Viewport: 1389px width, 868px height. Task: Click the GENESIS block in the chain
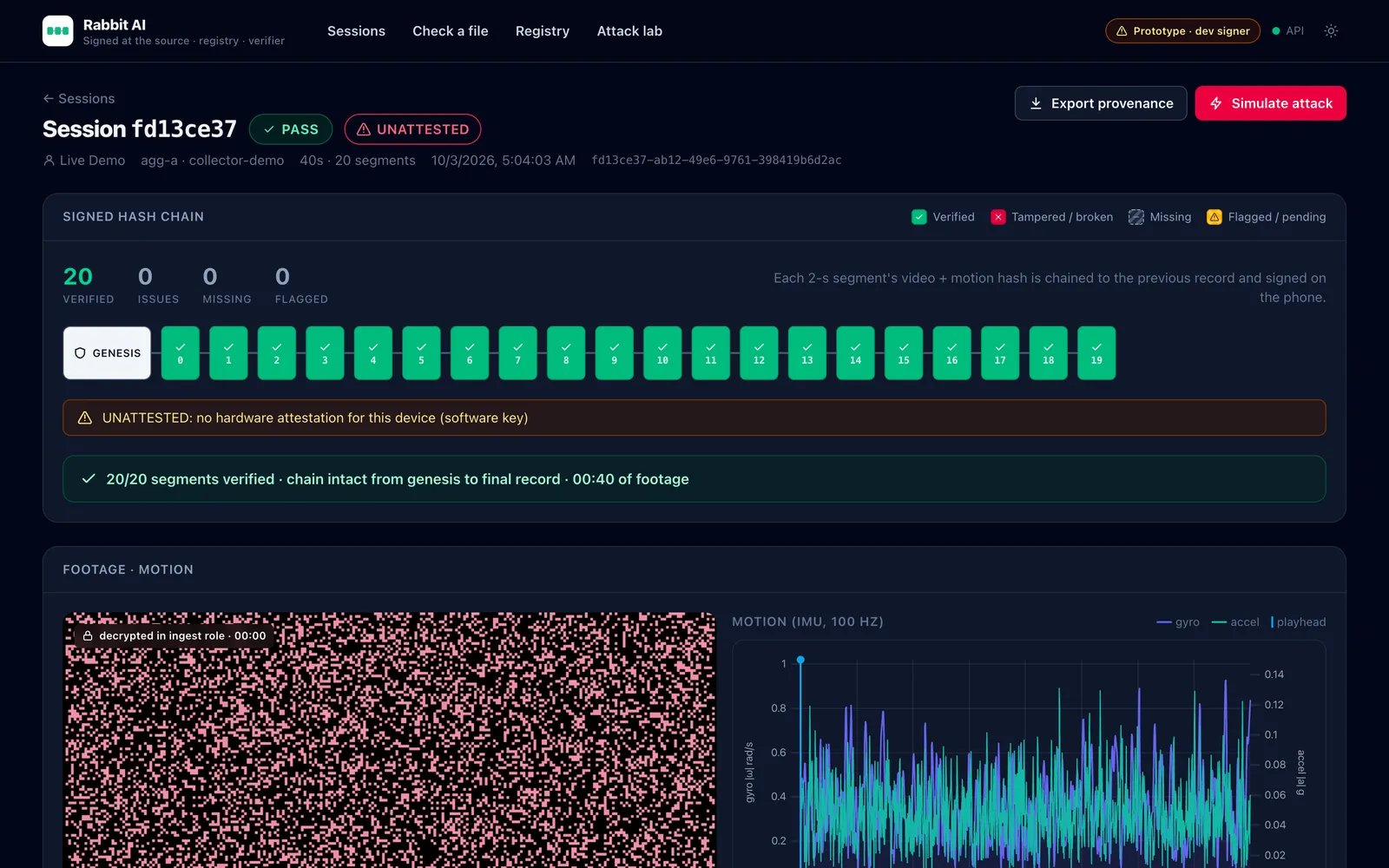[107, 353]
